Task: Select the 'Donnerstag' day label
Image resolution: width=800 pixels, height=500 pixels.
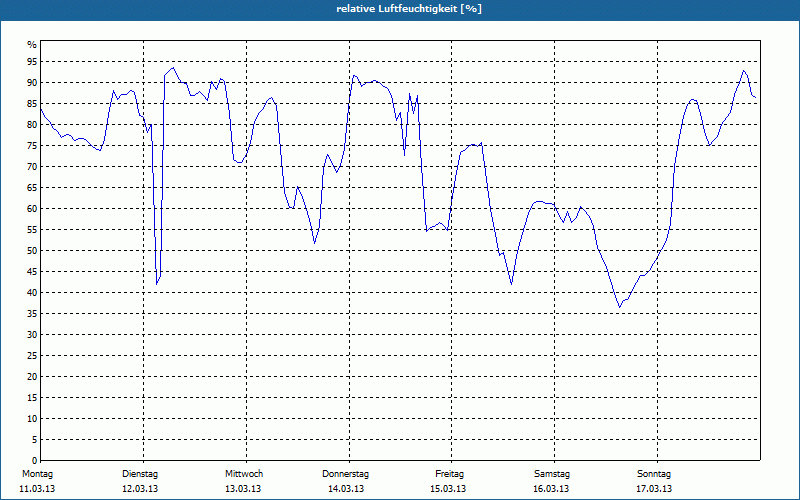Action: click(345, 474)
